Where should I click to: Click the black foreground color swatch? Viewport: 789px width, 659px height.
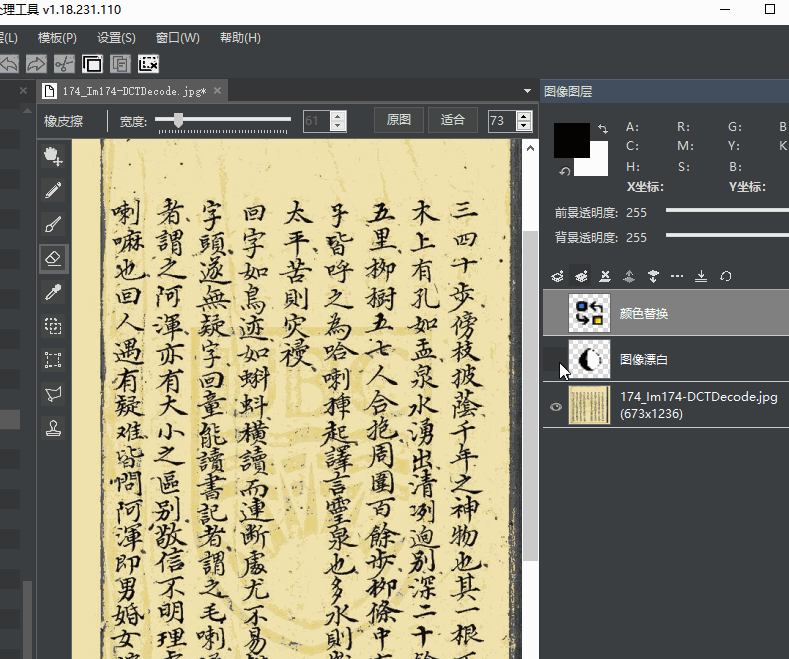click(572, 140)
